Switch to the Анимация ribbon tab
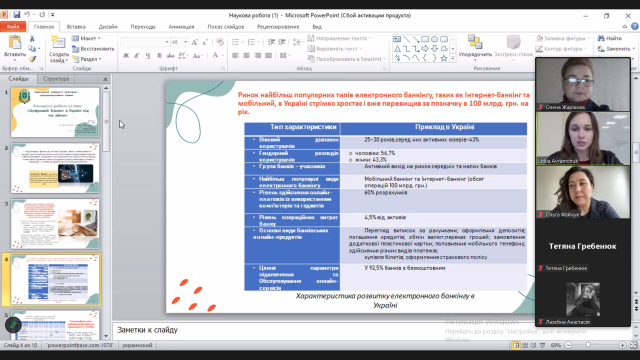Image resolution: width=640 pixels, height=360 pixels. point(181,27)
